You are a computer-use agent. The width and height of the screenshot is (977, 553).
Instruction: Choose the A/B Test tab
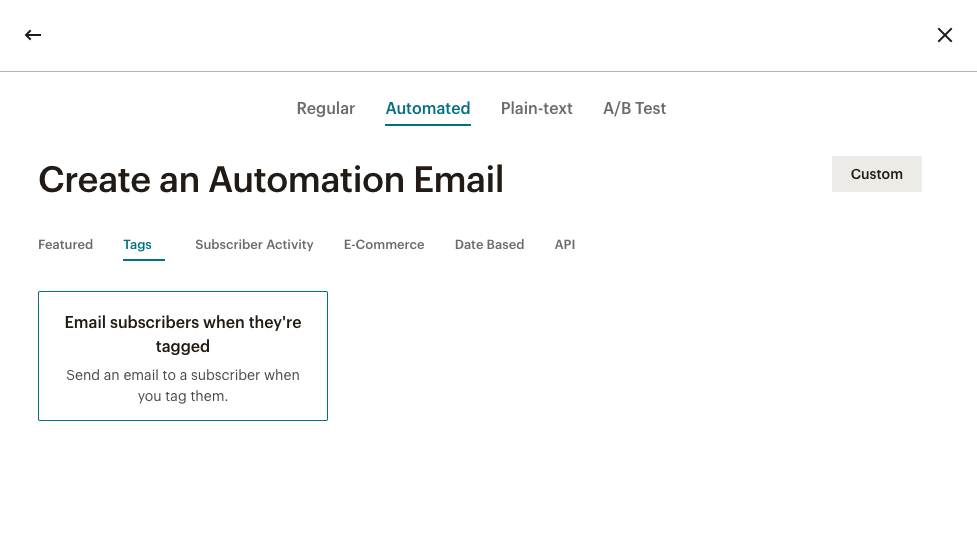634,108
